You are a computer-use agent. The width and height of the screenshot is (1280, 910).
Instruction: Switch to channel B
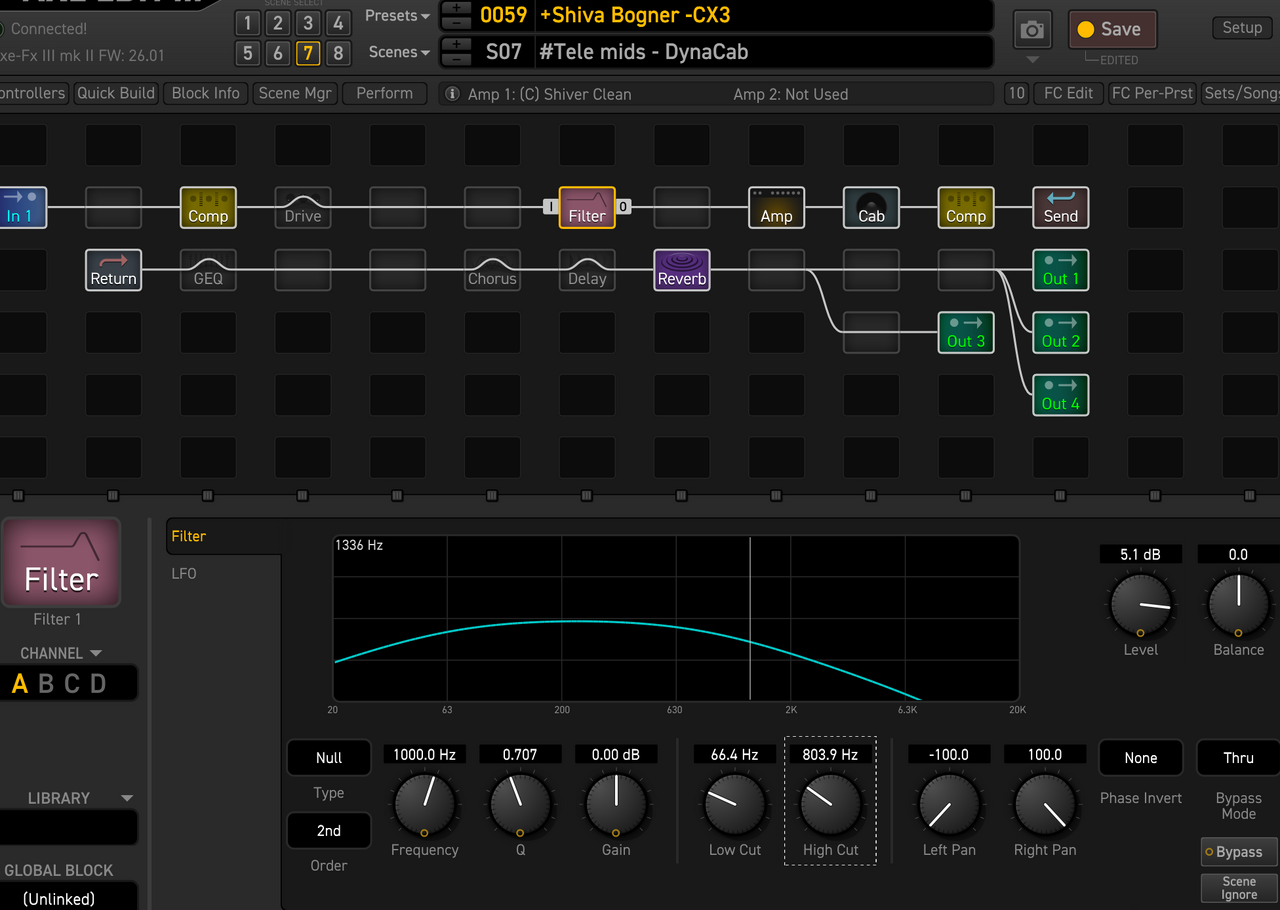pyautogui.click(x=45, y=684)
